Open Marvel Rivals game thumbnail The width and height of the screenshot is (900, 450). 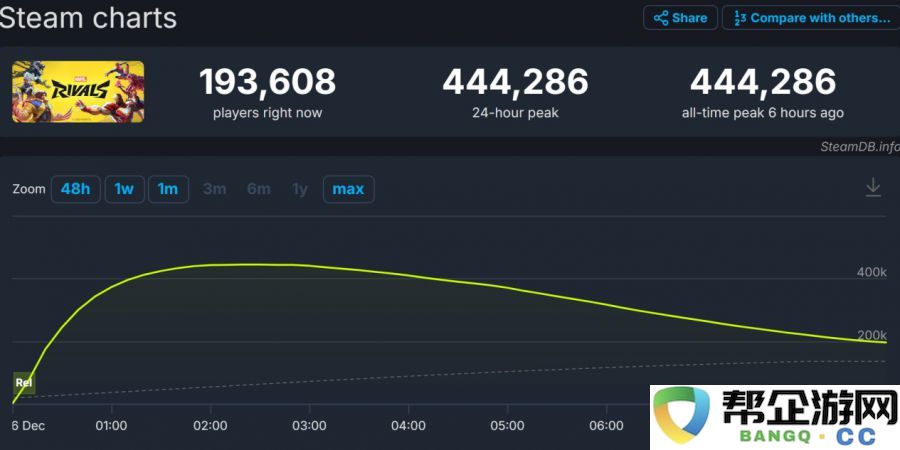[x=78, y=92]
